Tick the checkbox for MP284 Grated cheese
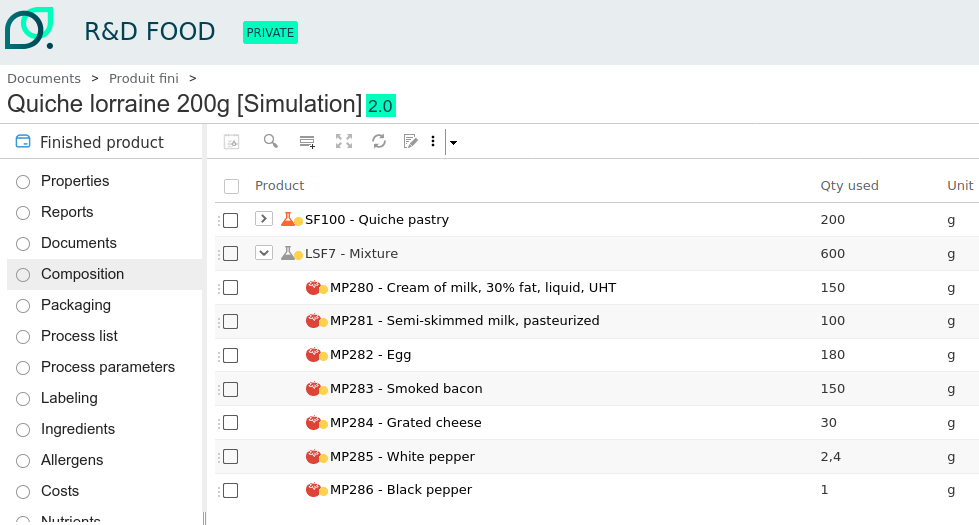 click(230, 423)
